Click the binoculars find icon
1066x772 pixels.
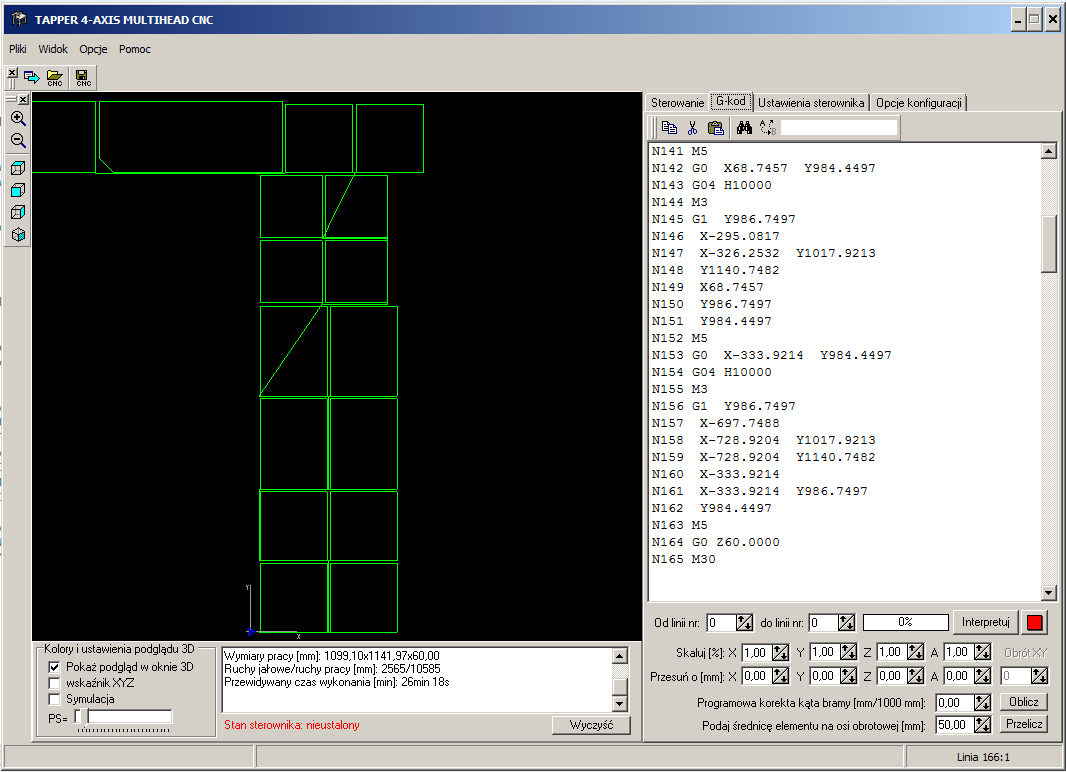tap(744, 128)
